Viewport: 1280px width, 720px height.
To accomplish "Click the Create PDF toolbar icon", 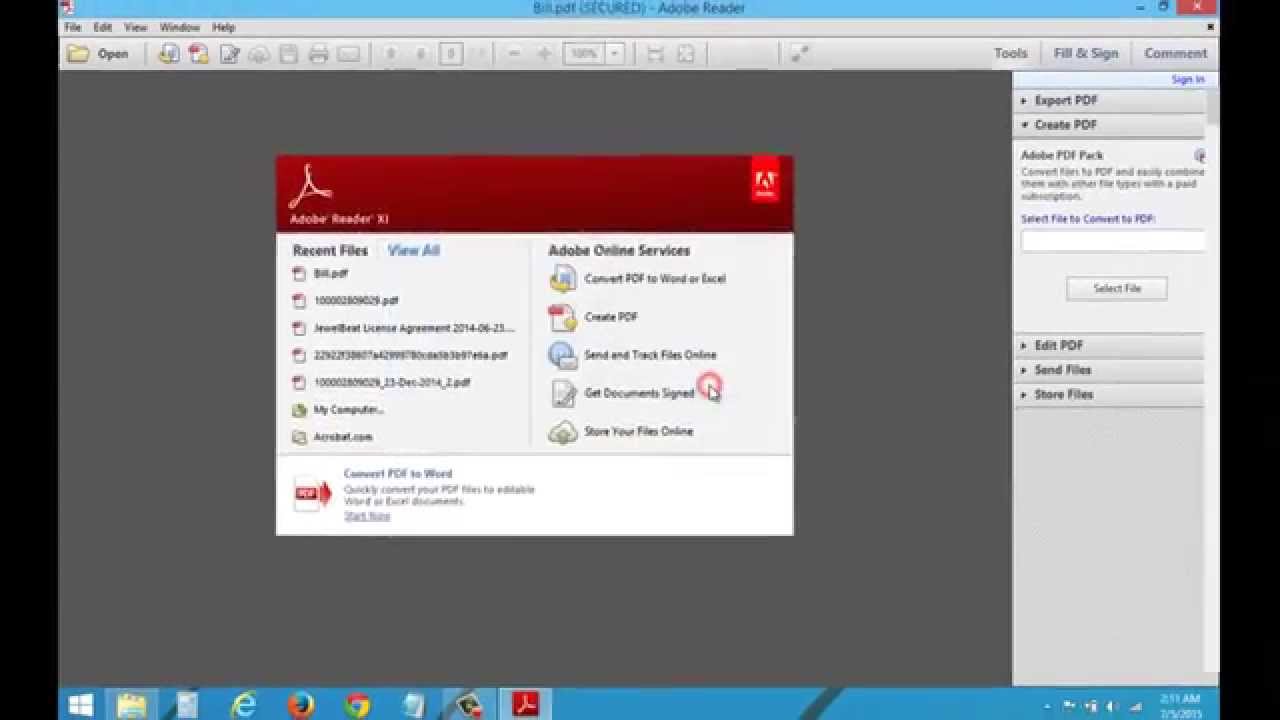I will [x=199, y=54].
